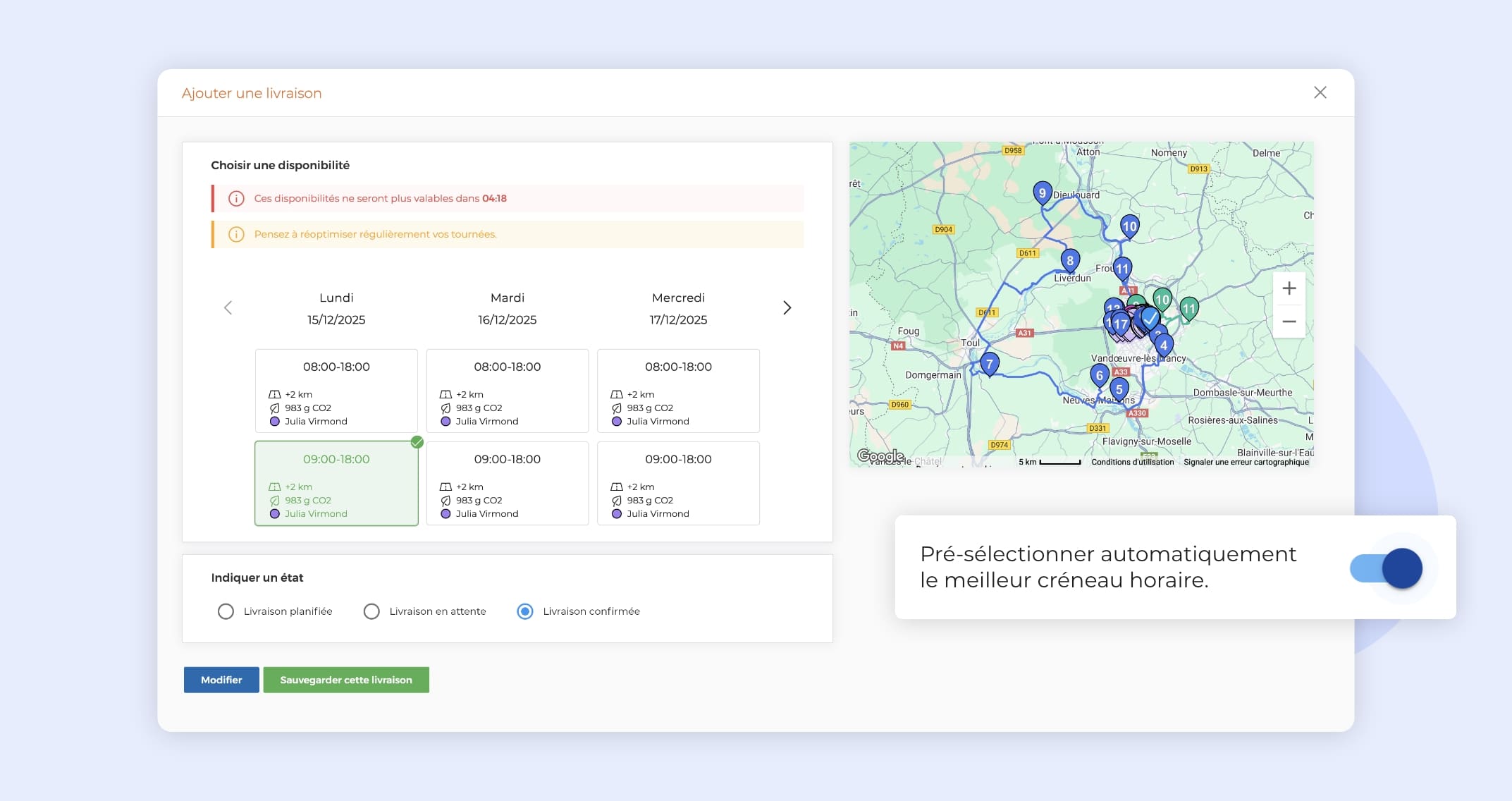The height and width of the screenshot is (801, 1512).
Task: Click the Modifier button
Action: pyautogui.click(x=221, y=680)
